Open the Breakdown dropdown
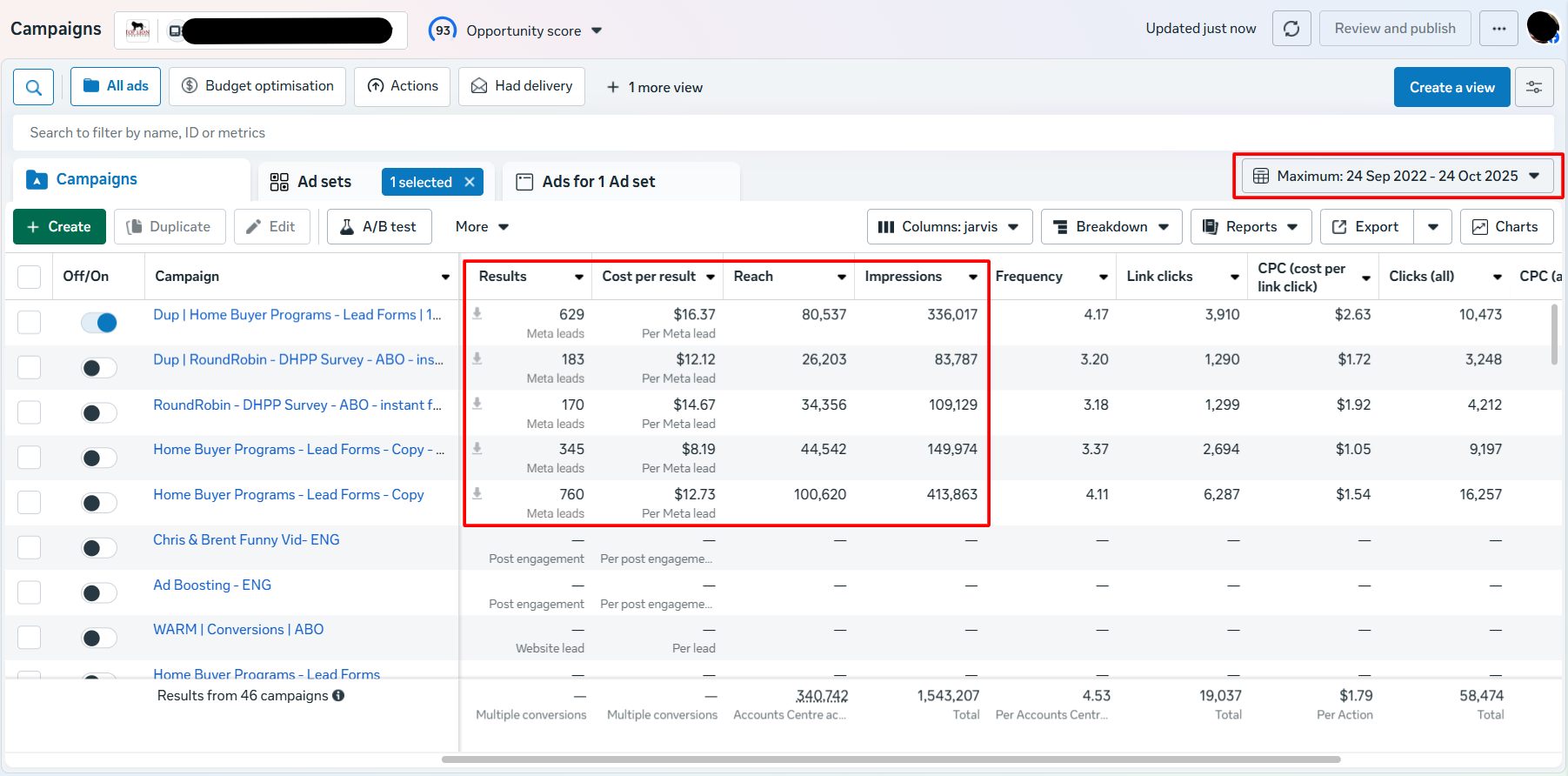Screen dimensions: 1568x776 1111,226
